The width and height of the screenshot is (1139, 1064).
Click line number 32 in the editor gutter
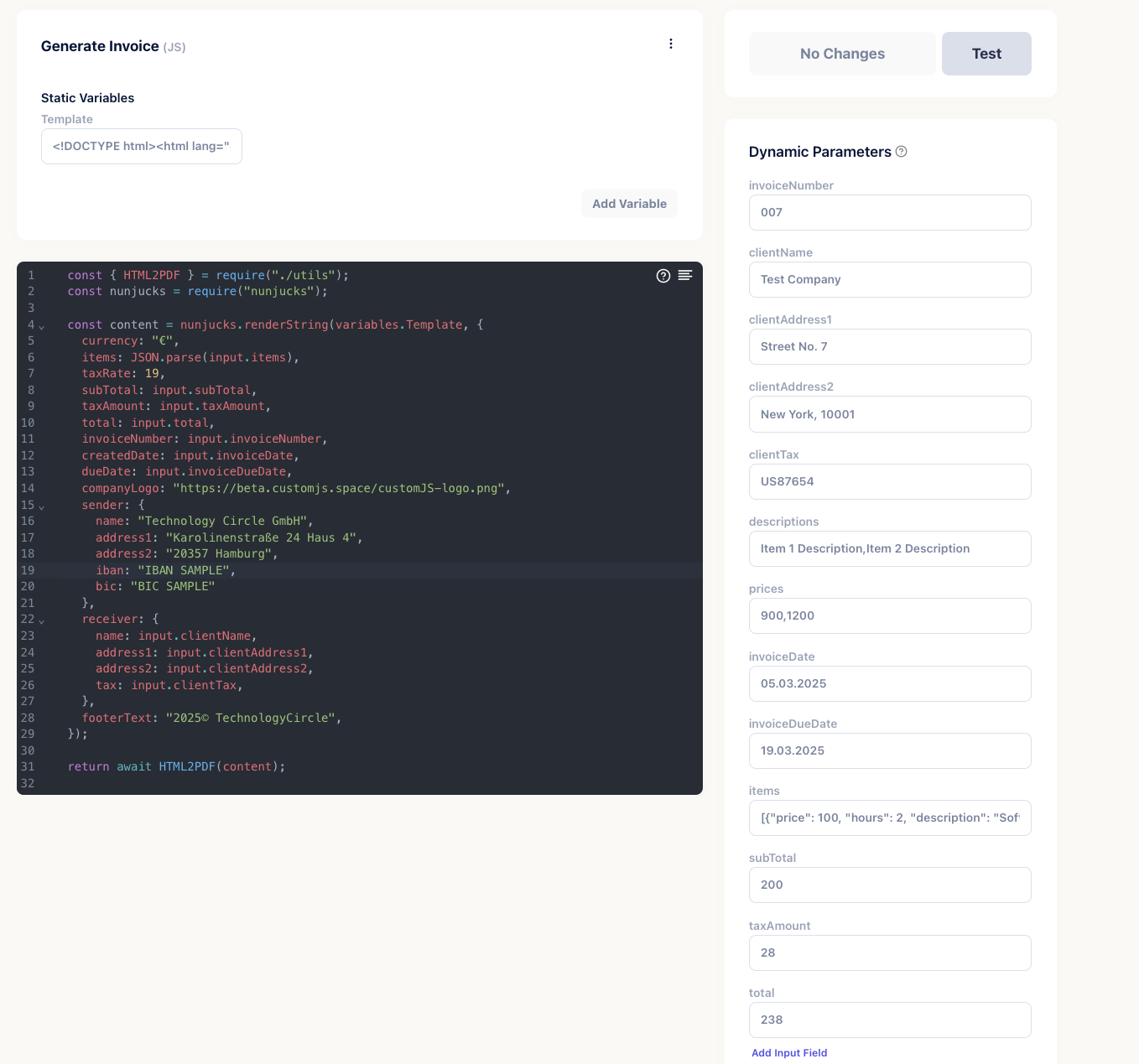coord(28,783)
